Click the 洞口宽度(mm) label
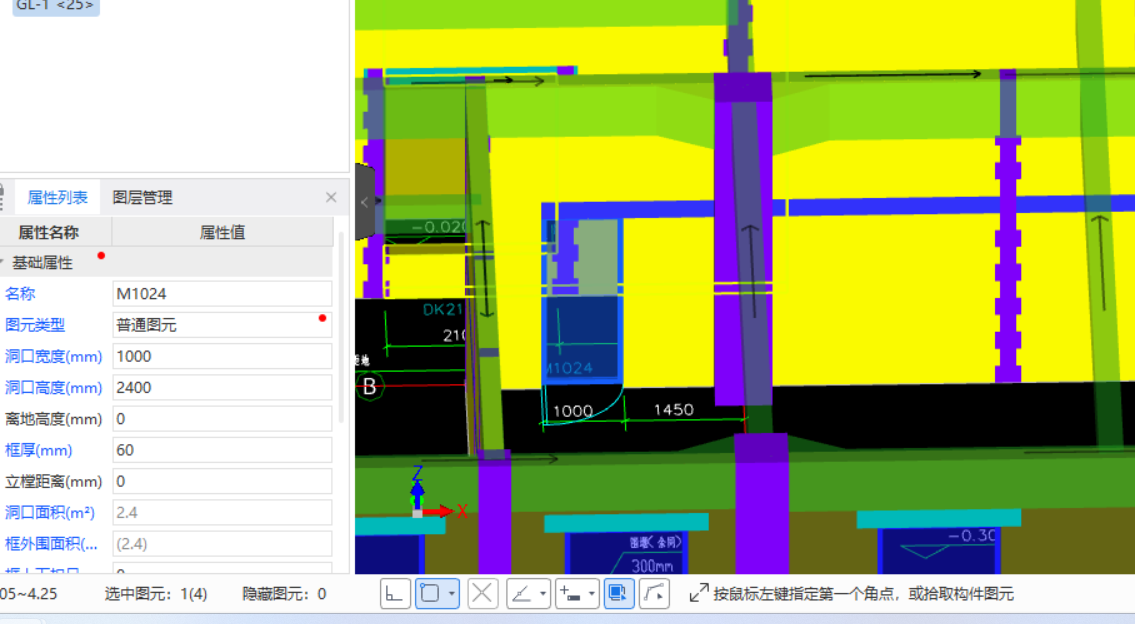This screenshot has width=1135, height=624. point(54,356)
